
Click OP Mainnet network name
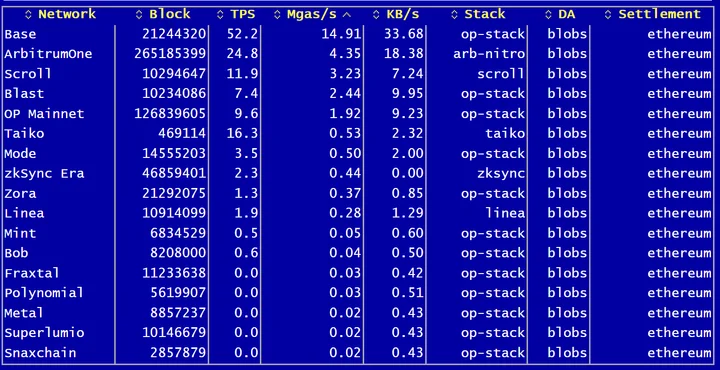44,114
